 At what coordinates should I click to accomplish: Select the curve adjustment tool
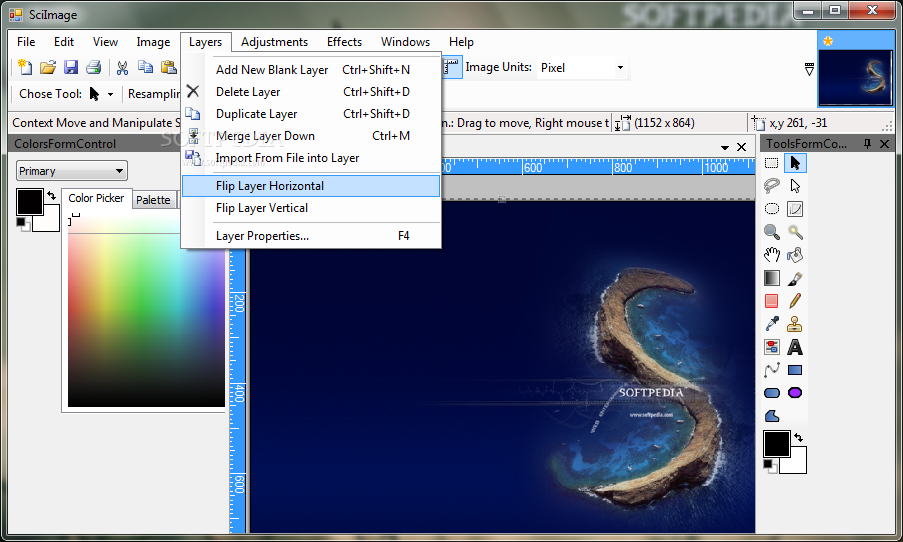pos(795,209)
